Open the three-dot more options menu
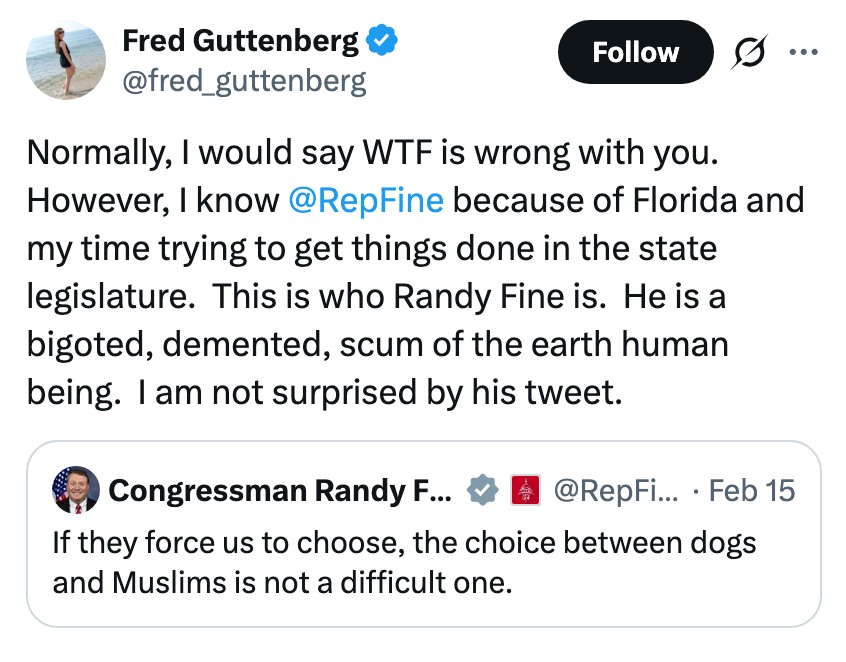The image size is (846, 662). pyautogui.click(x=805, y=52)
